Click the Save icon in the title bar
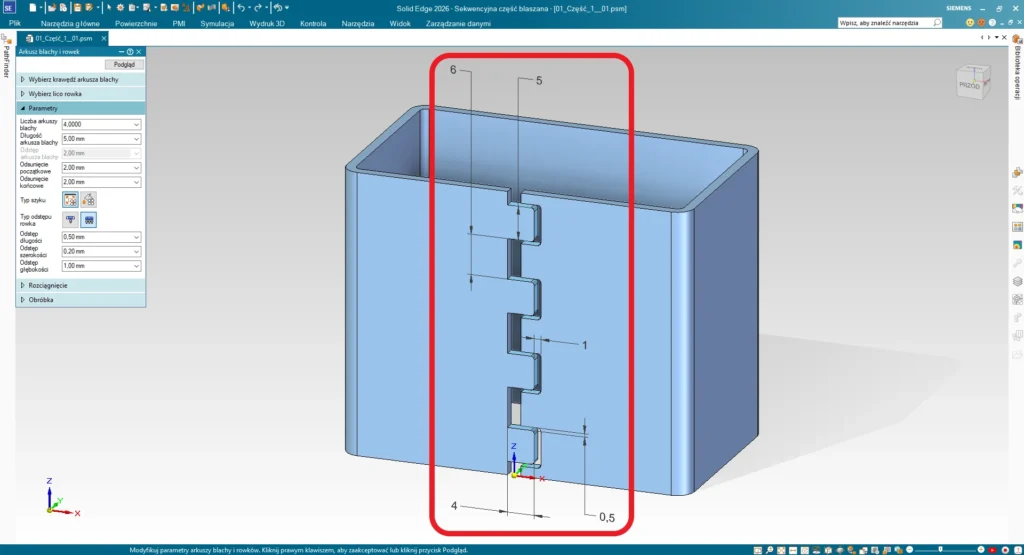This screenshot has width=1024, height=555. [76, 8]
